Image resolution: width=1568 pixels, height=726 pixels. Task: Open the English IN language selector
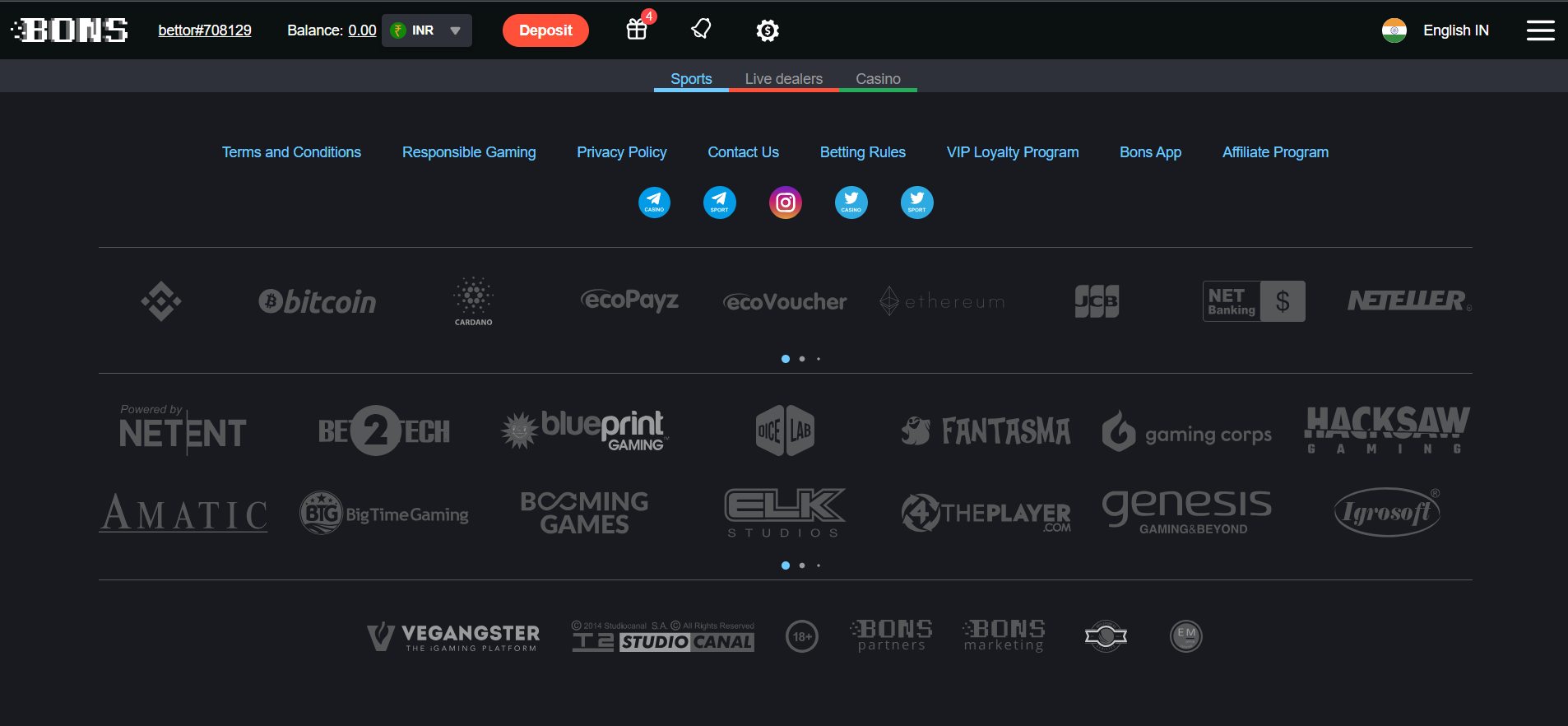pyautogui.click(x=1455, y=30)
